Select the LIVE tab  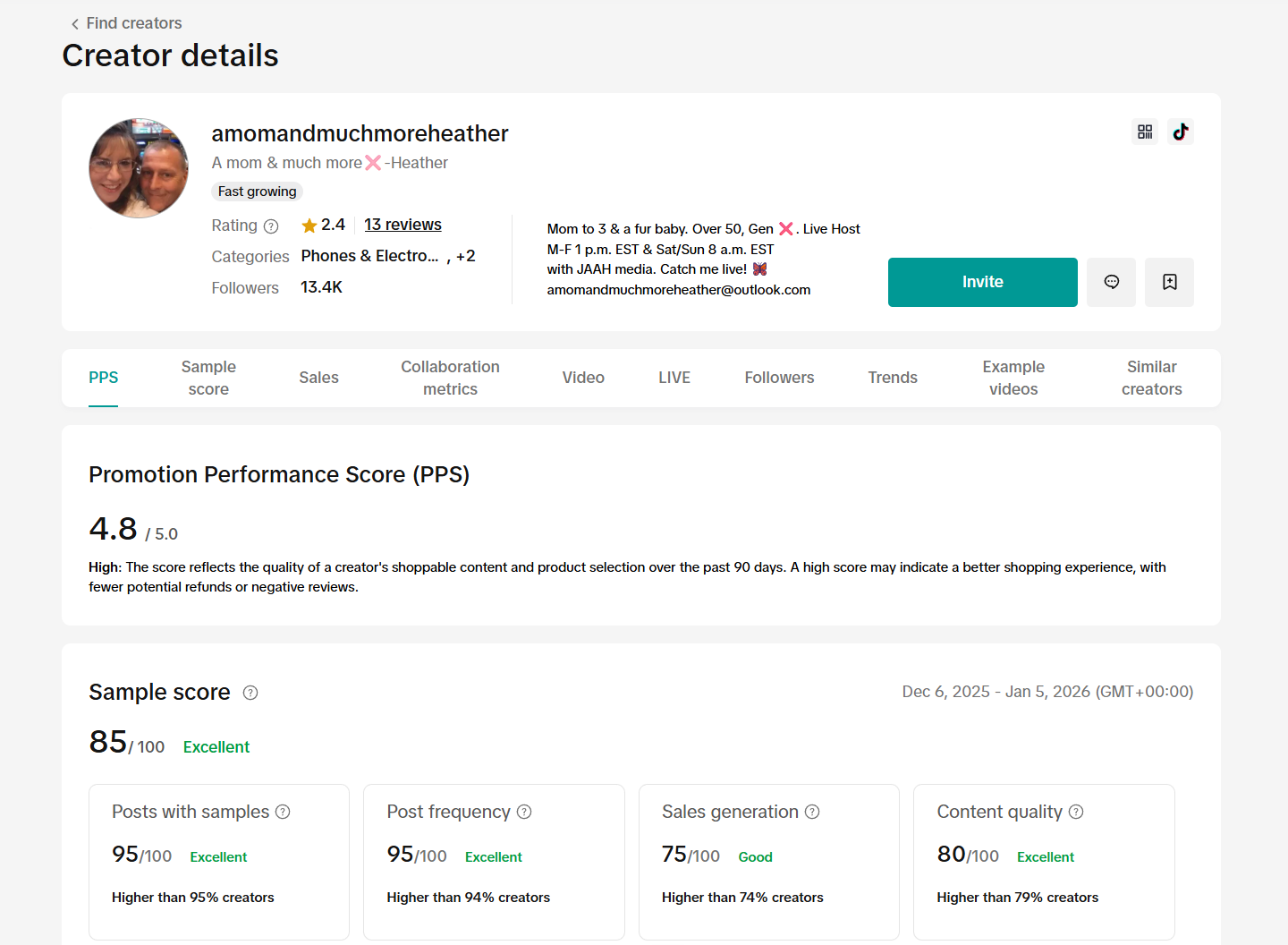[674, 378]
